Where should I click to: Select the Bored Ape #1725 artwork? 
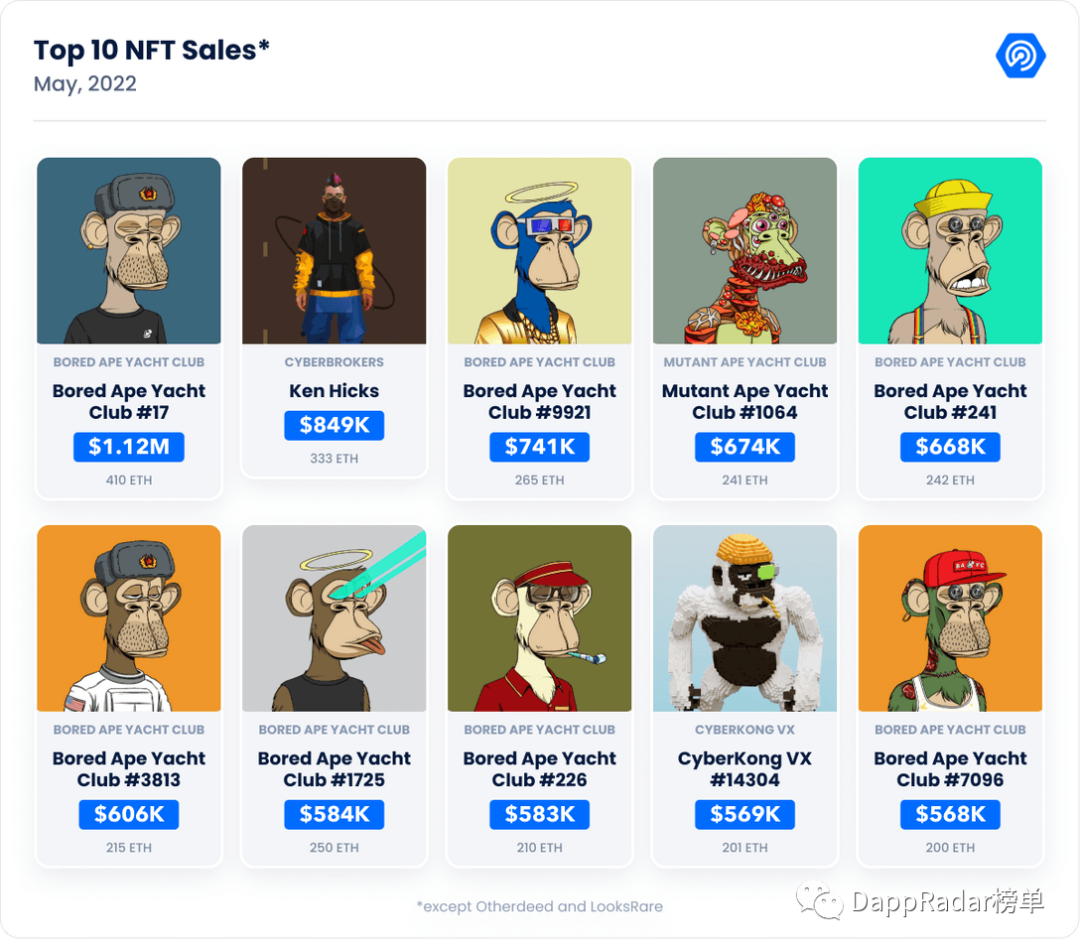point(334,618)
